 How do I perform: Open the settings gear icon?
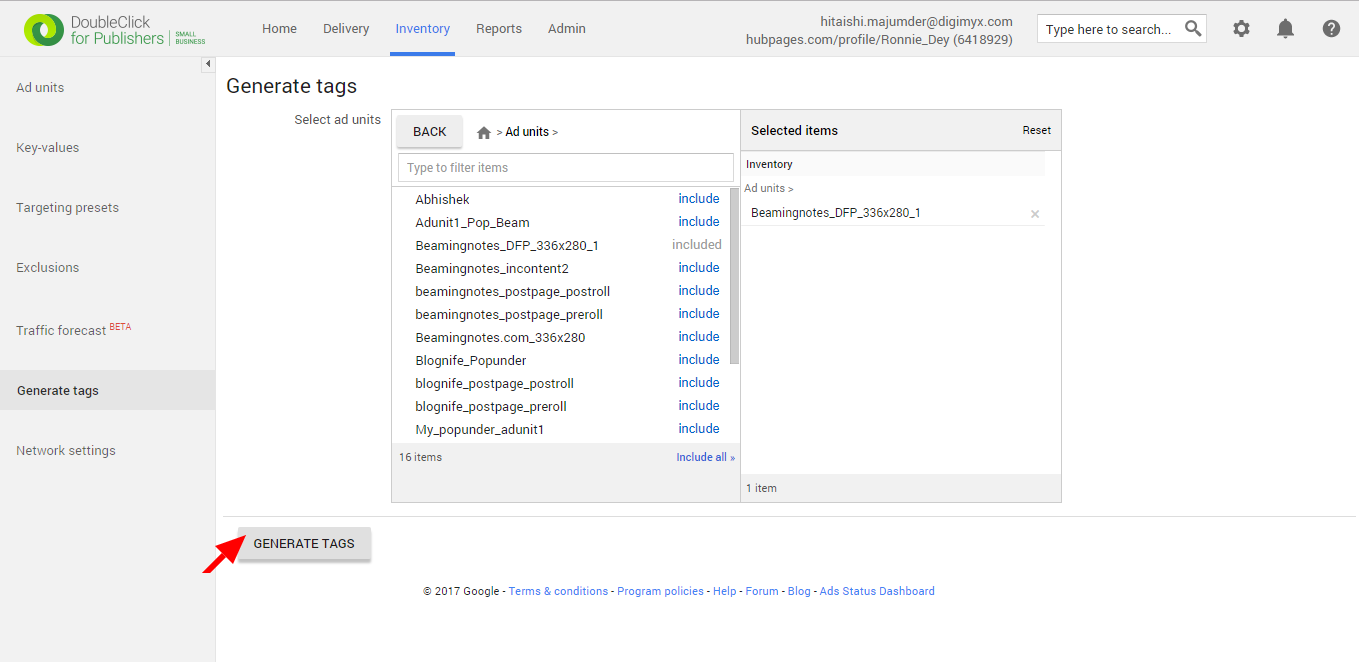[1241, 28]
